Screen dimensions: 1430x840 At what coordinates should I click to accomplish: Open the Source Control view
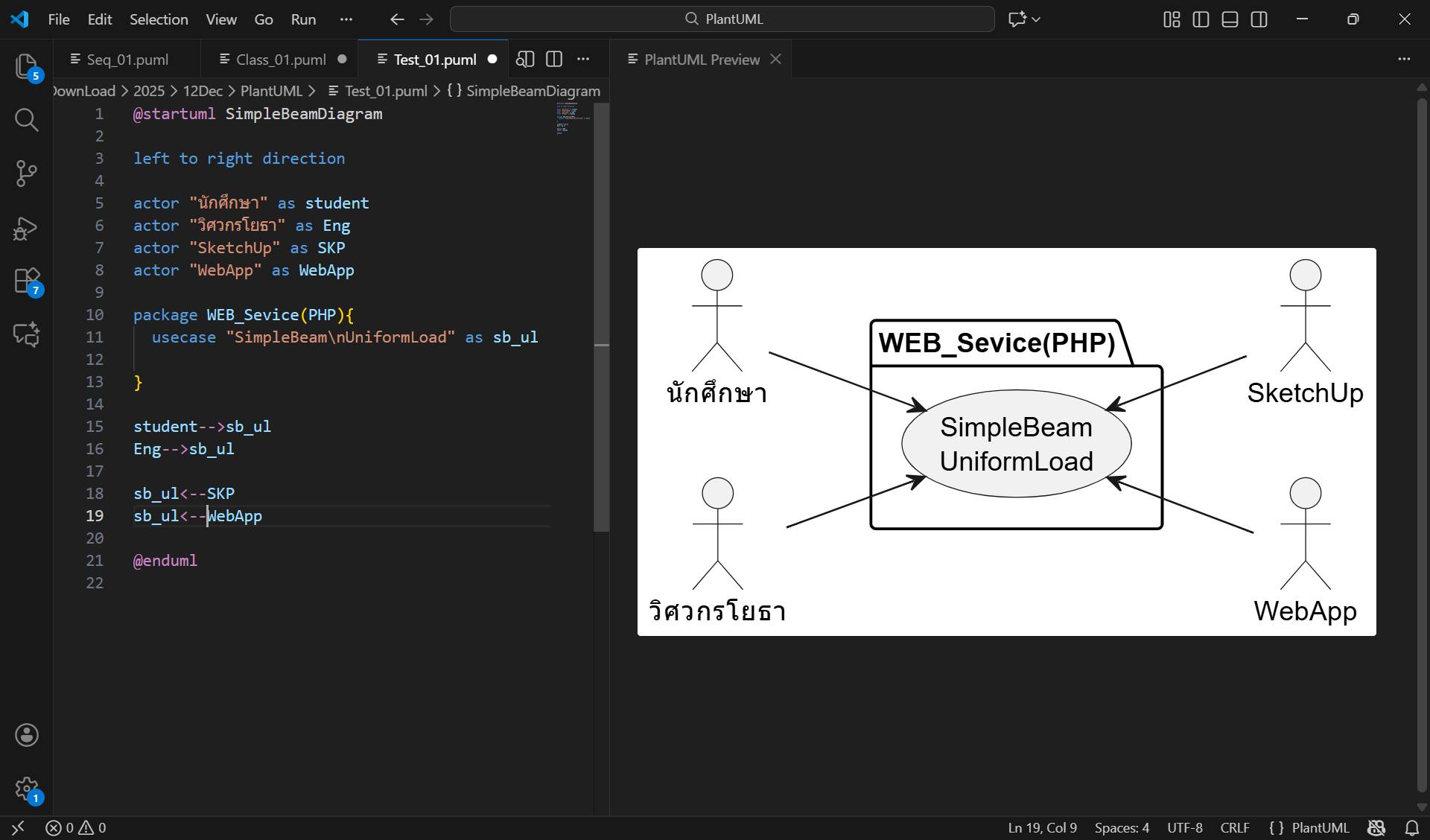27,174
